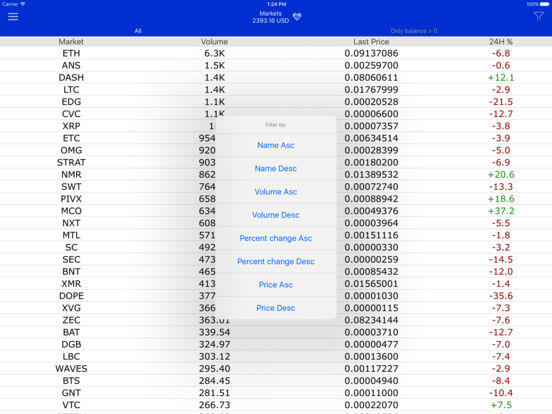
Task: Tap the filter funnel icon
Action: 538,16
